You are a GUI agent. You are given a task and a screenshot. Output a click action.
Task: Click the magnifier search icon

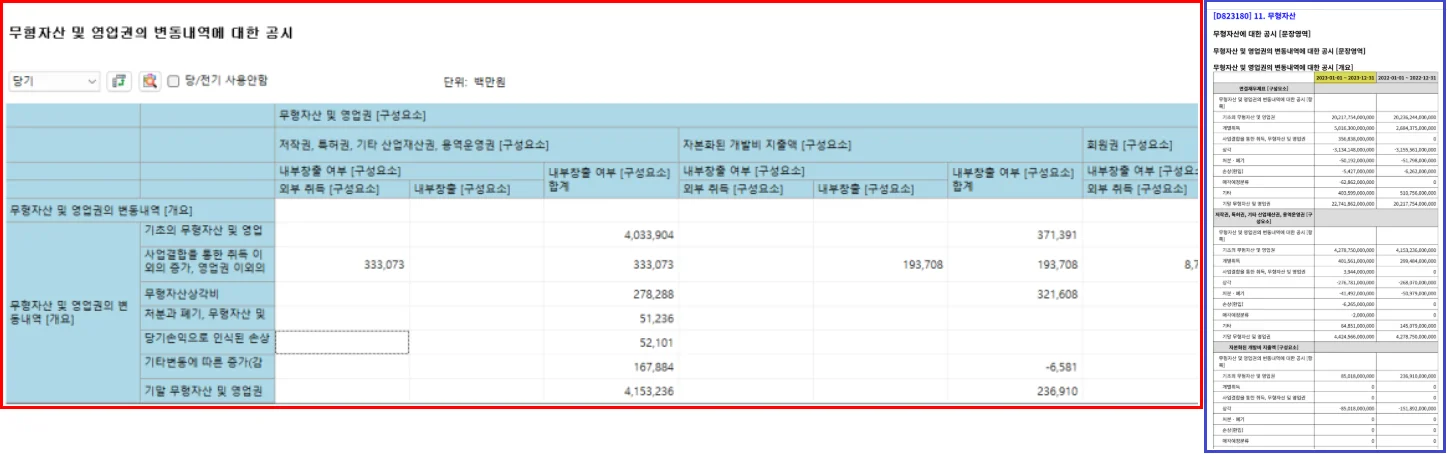tap(149, 81)
